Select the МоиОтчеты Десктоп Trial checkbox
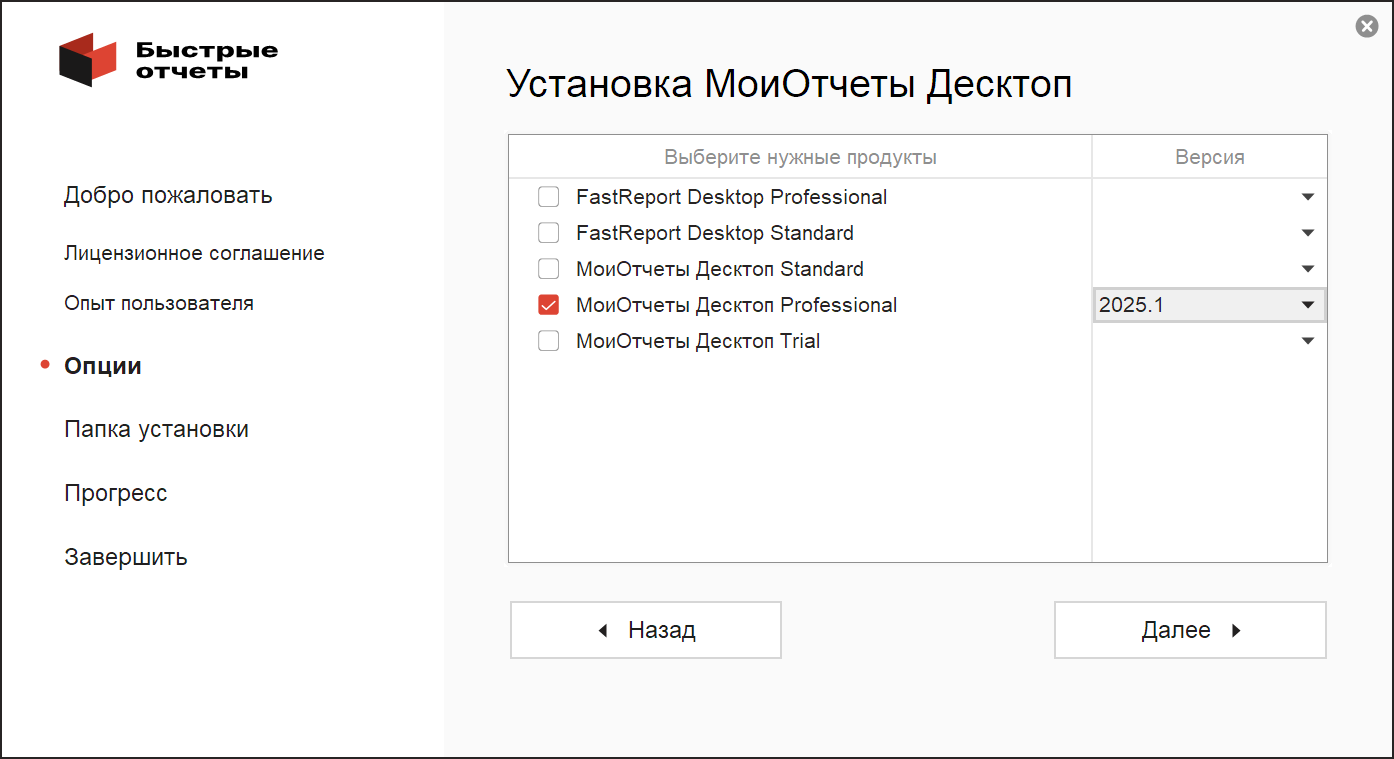1394x759 pixels. coord(548,341)
